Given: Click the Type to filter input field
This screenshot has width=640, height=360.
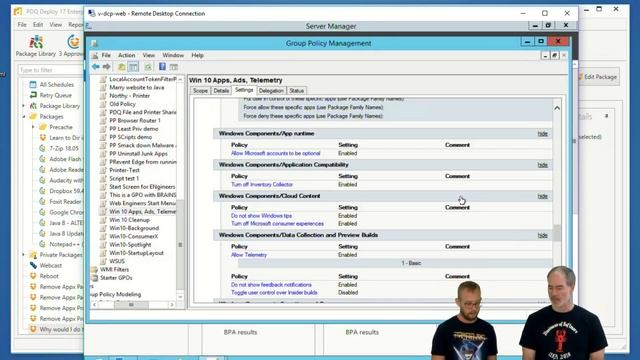Looking at the screenshot, I should [x=51, y=70].
